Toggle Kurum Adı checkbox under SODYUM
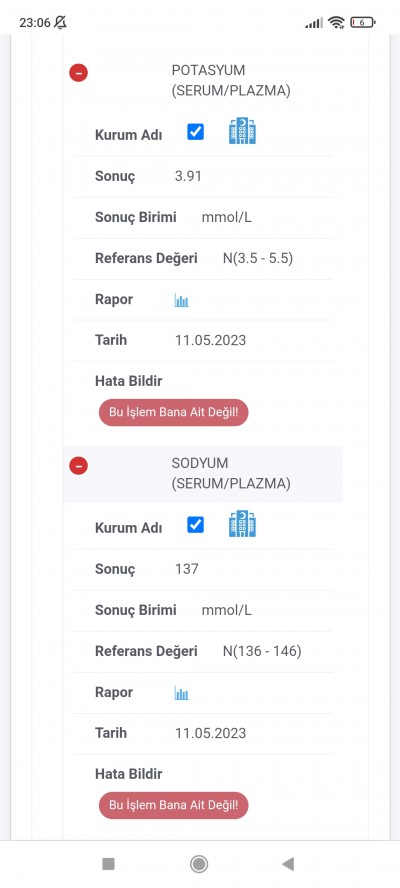The width and height of the screenshot is (400, 888). [195, 525]
